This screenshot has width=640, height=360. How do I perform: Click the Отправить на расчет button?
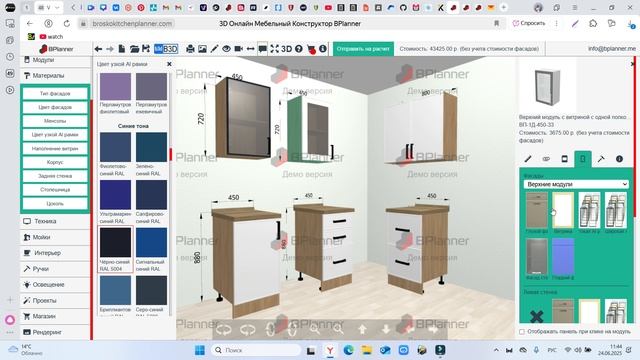coord(363,49)
